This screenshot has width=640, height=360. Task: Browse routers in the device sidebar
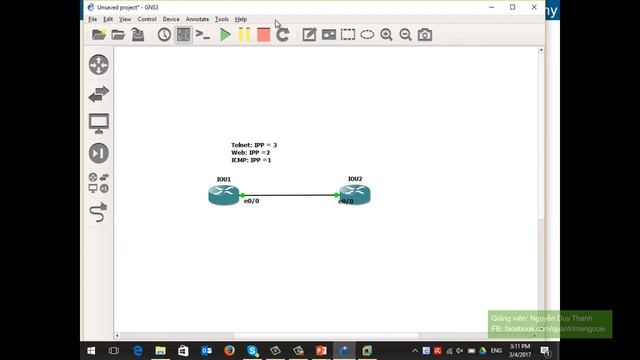coord(99,64)
